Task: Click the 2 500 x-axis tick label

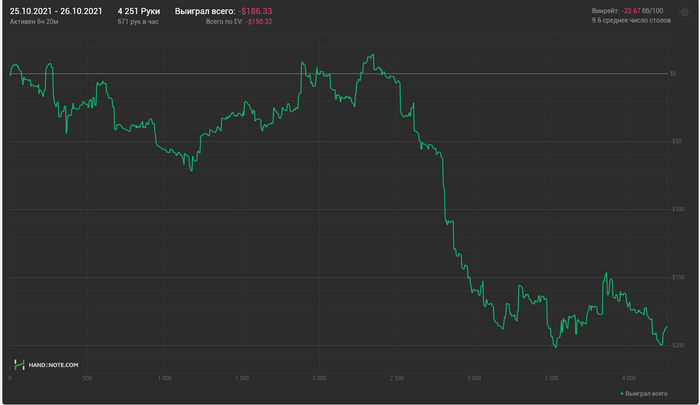Action: (396, 378)
